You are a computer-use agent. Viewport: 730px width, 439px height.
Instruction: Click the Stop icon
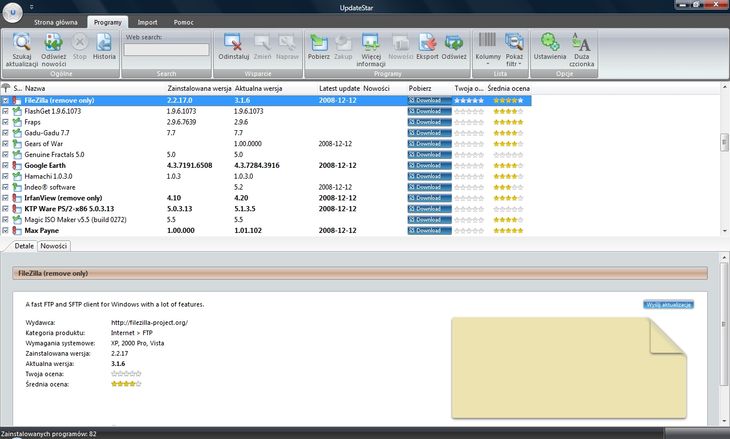point(80,42)
